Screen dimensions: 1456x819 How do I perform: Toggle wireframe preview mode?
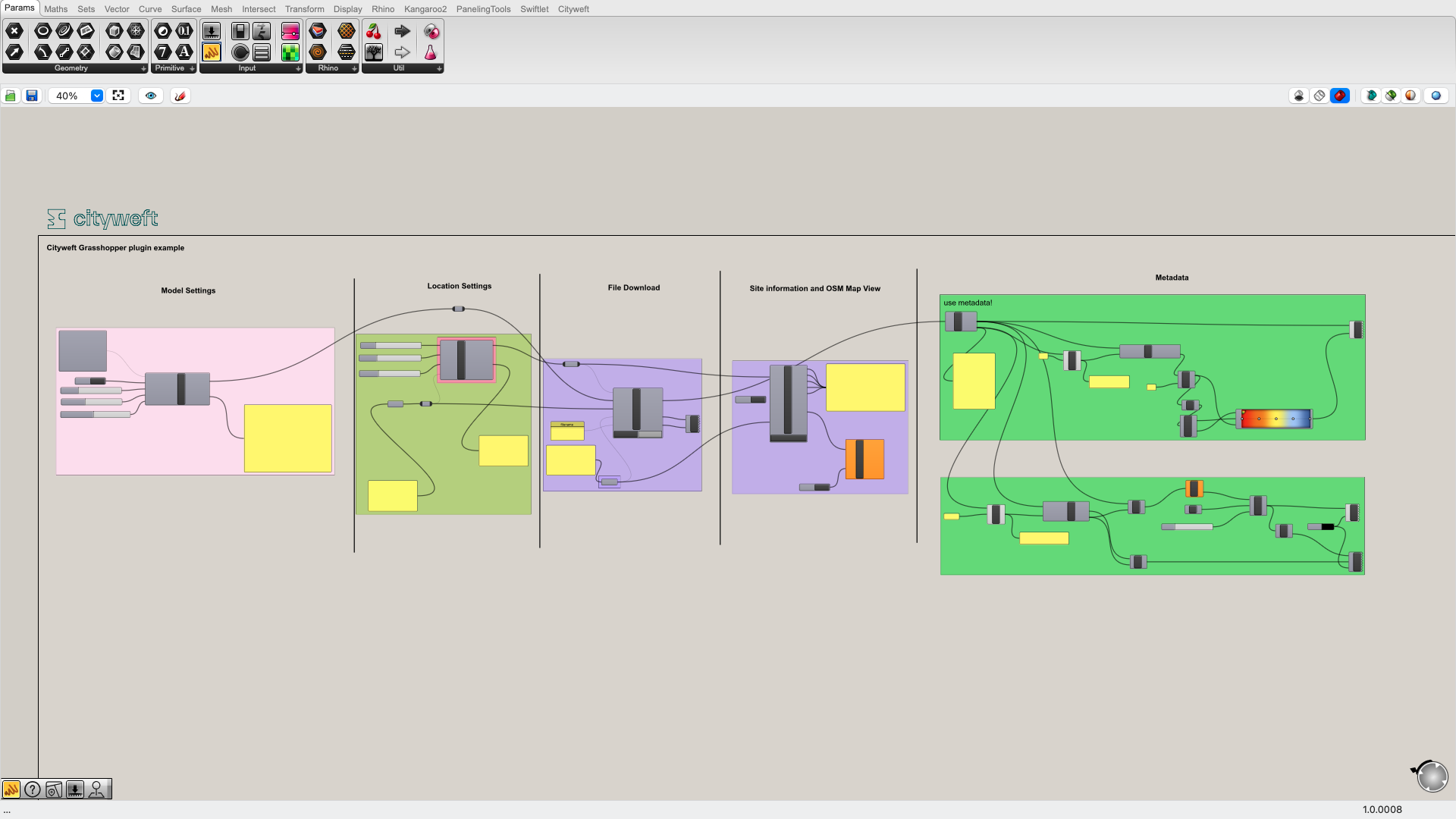(1319, 96)
